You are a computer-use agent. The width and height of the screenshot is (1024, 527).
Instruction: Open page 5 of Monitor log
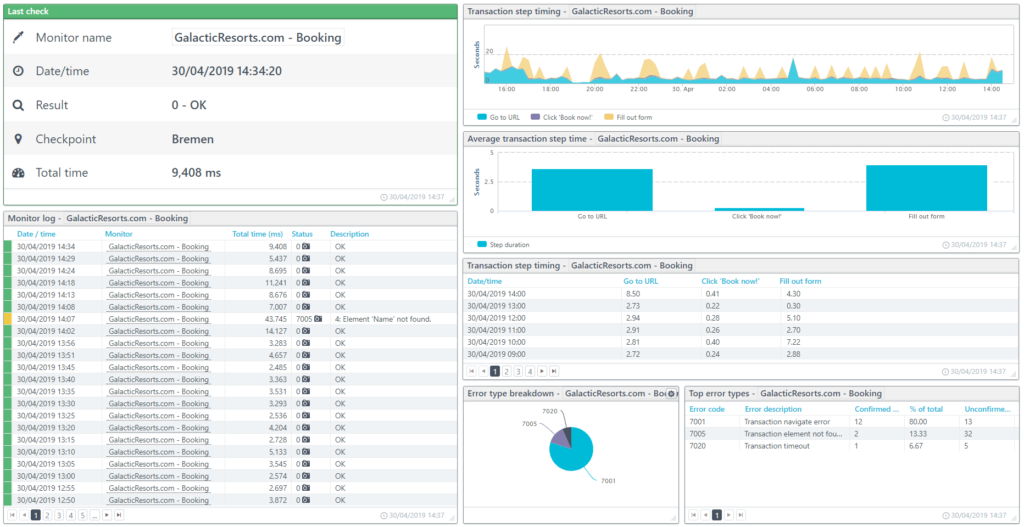(x=83, y=515)
